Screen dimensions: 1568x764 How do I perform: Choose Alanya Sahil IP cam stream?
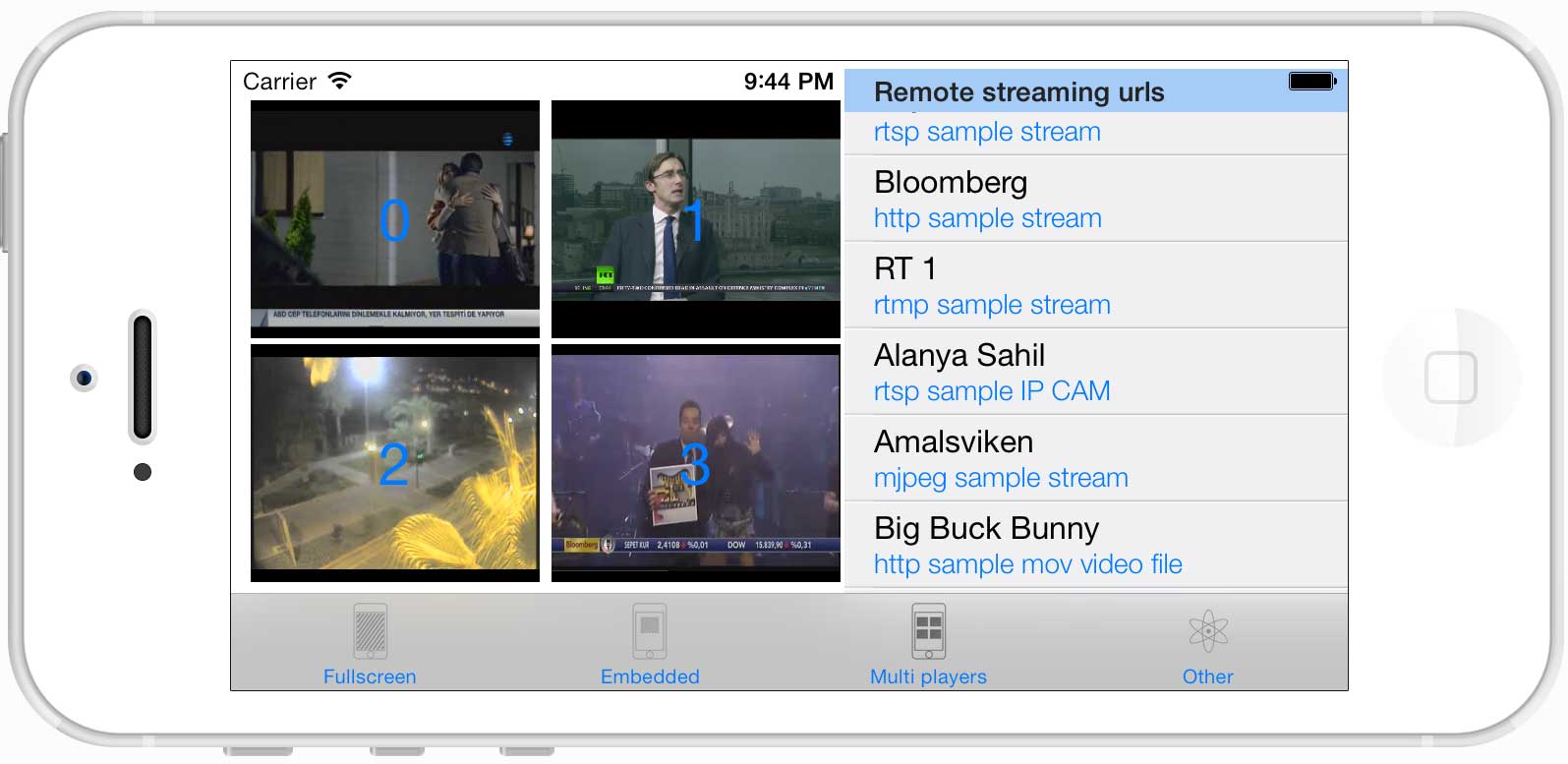click(x=1096, y=372)
